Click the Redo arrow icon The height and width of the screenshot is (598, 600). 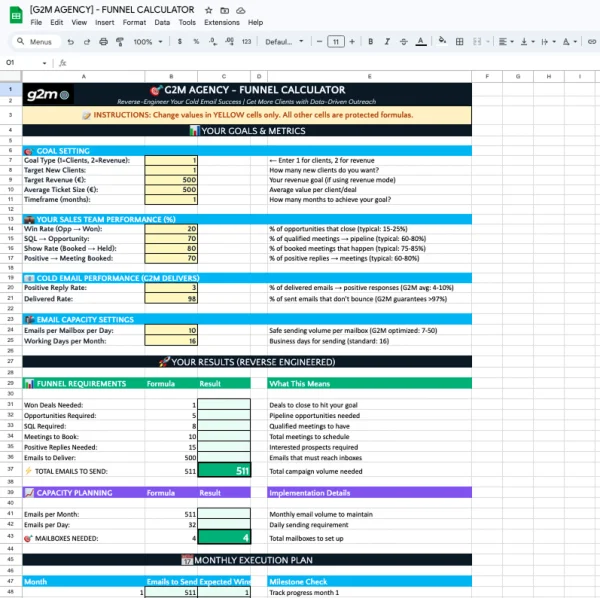pos(85,42)
